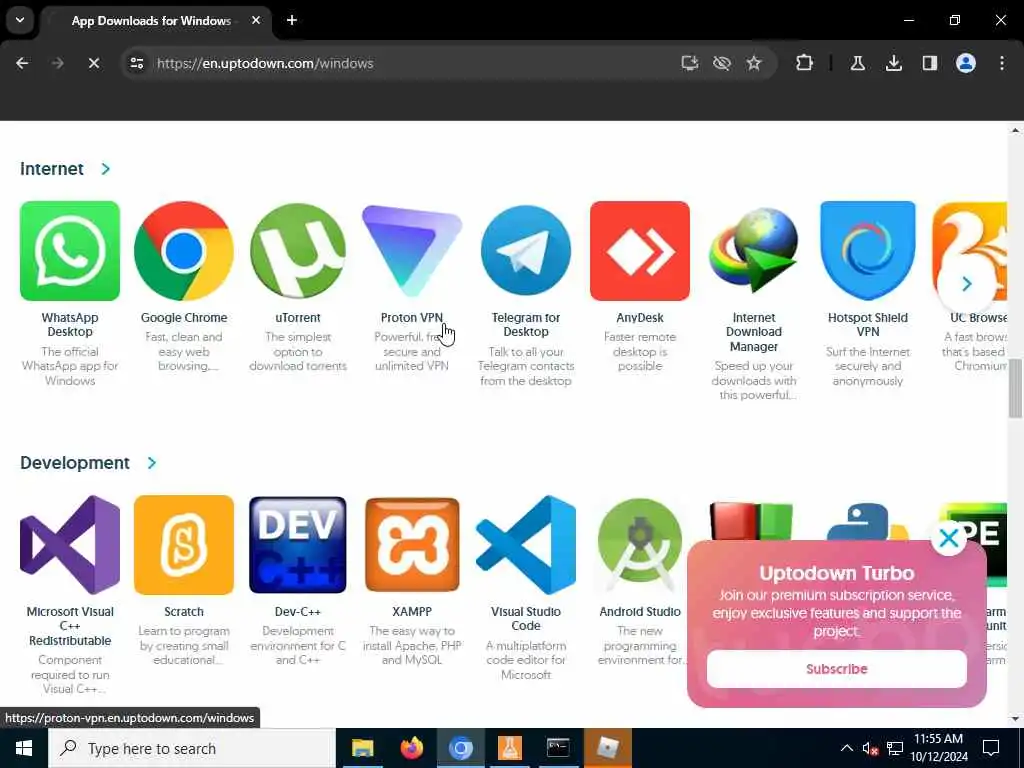Click the crossed-eye tracking protection icon

point(722,63)
